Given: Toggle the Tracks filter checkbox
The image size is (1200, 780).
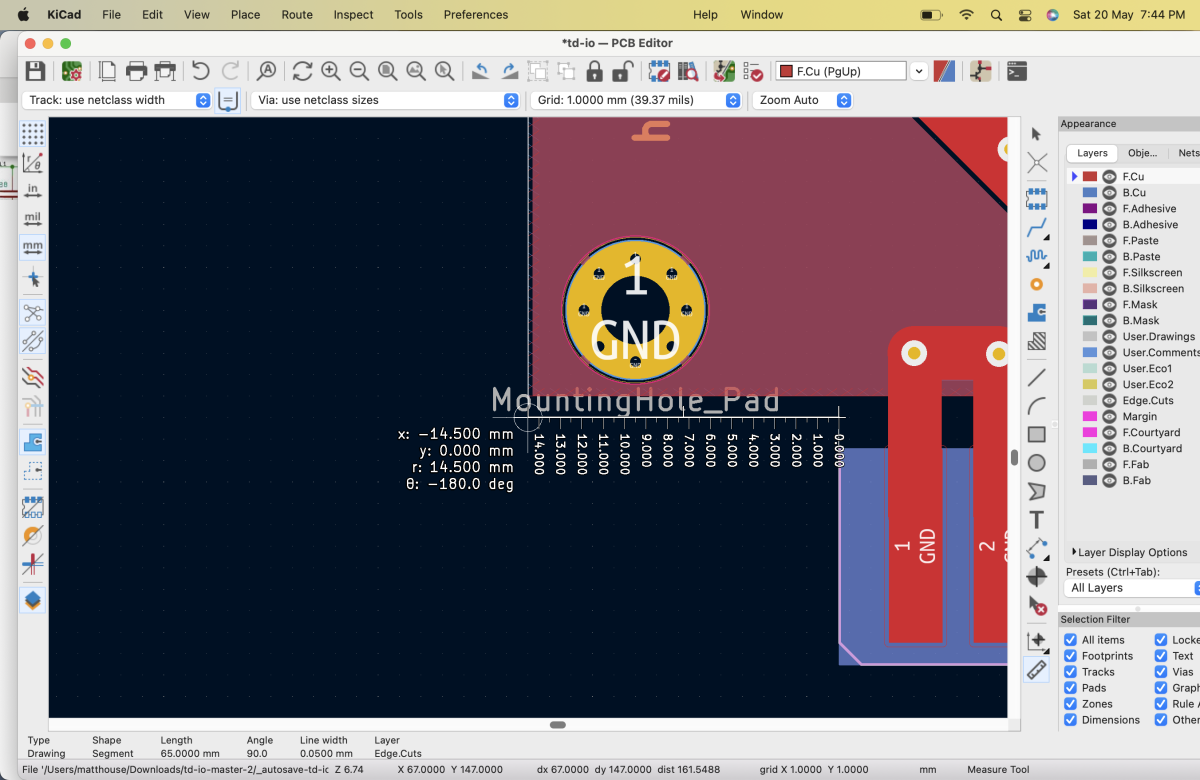Looking at the screenshot, I should (x=1071, y=672).
